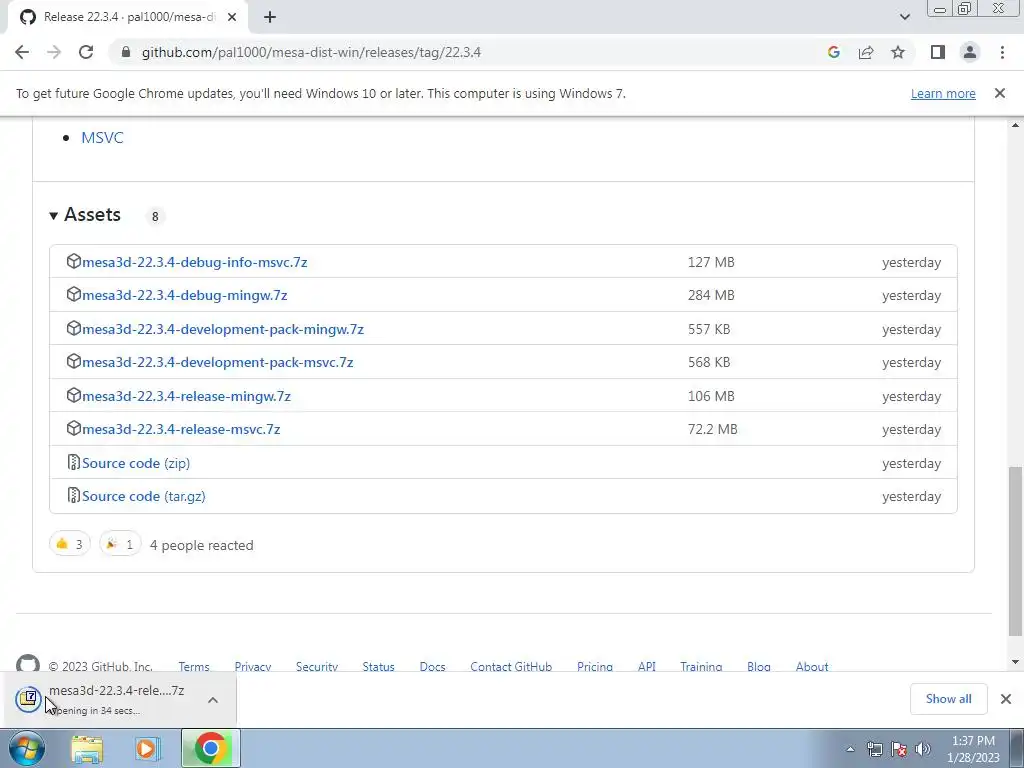Collapse the Assets section

click(86, 215)
